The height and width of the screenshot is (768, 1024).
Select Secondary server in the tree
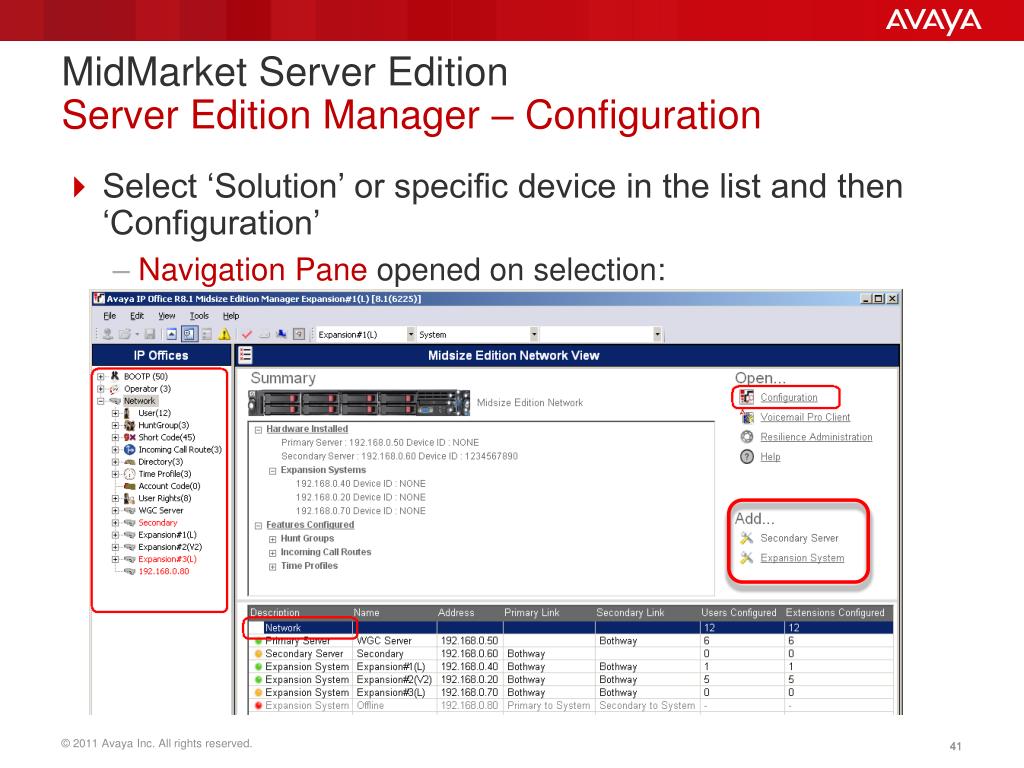[157, 522]
